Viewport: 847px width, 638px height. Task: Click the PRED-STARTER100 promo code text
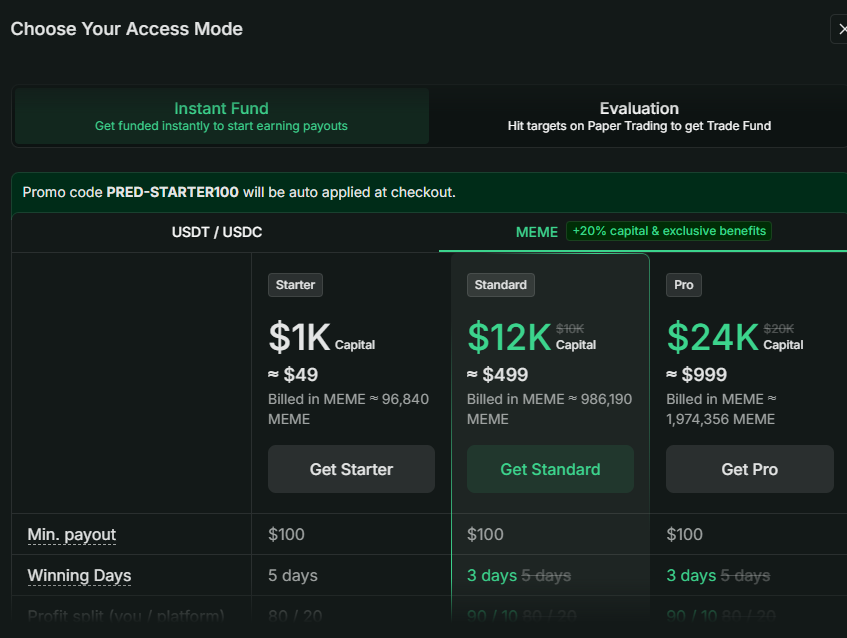172,192
